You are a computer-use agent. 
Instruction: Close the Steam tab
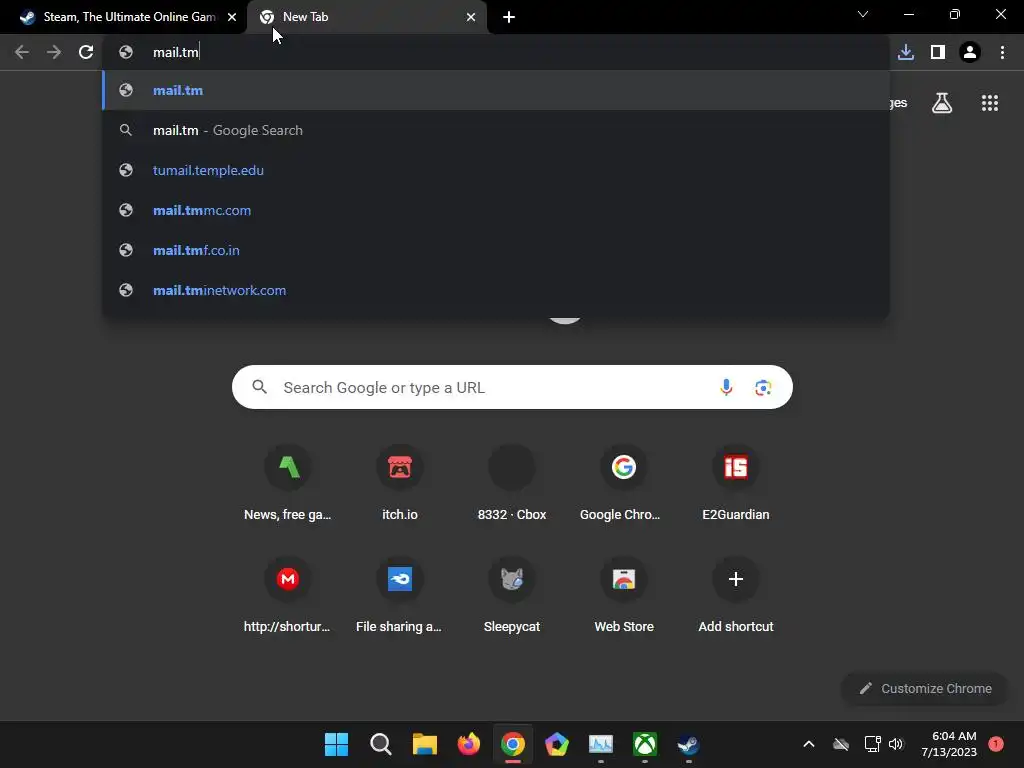(232, 17)
